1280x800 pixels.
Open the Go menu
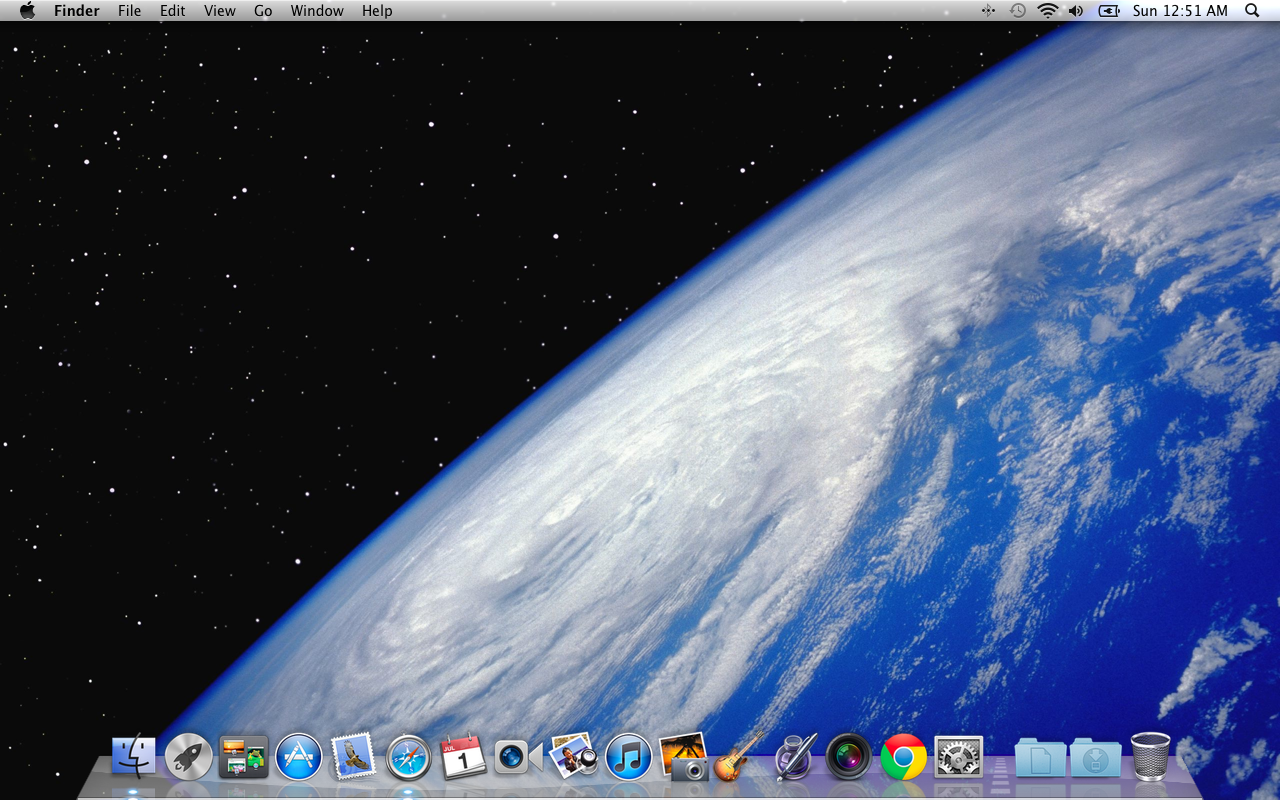click(x=263, y=11)
